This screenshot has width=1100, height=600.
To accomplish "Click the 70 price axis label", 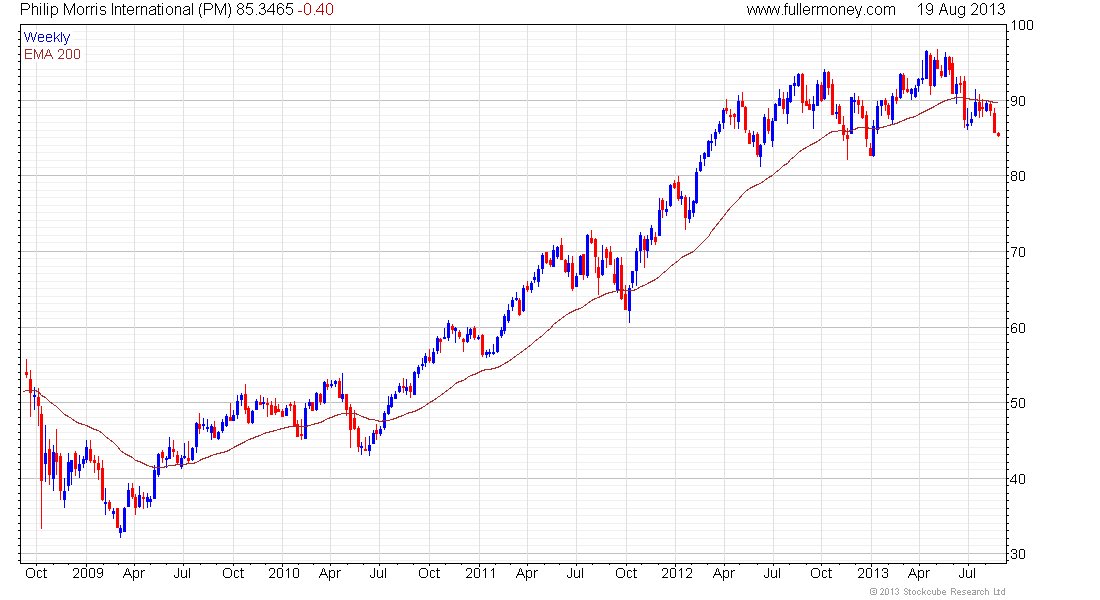I will [x=1017, y=252].
